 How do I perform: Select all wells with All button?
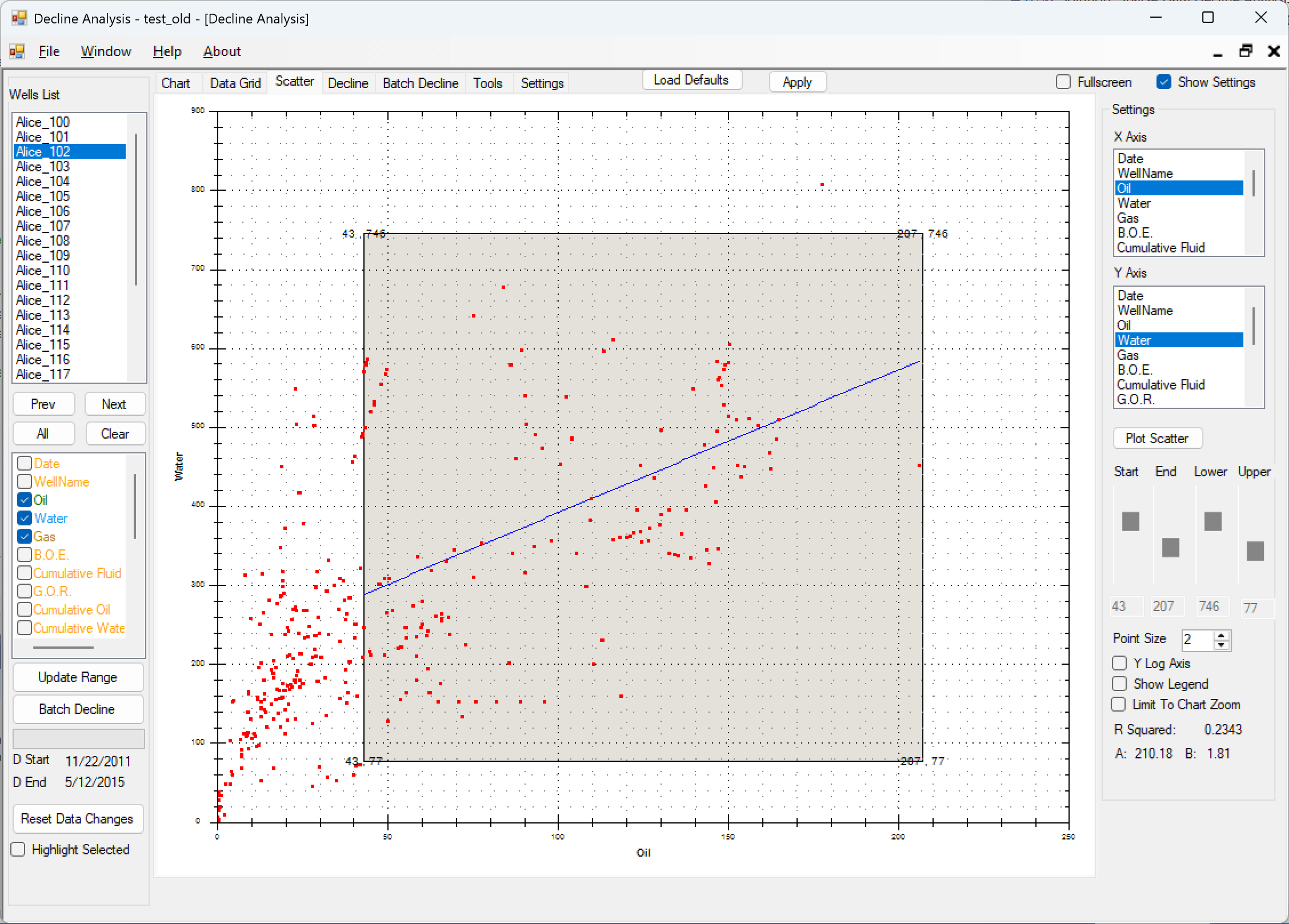pyautogui.click(x=43, y=433)
